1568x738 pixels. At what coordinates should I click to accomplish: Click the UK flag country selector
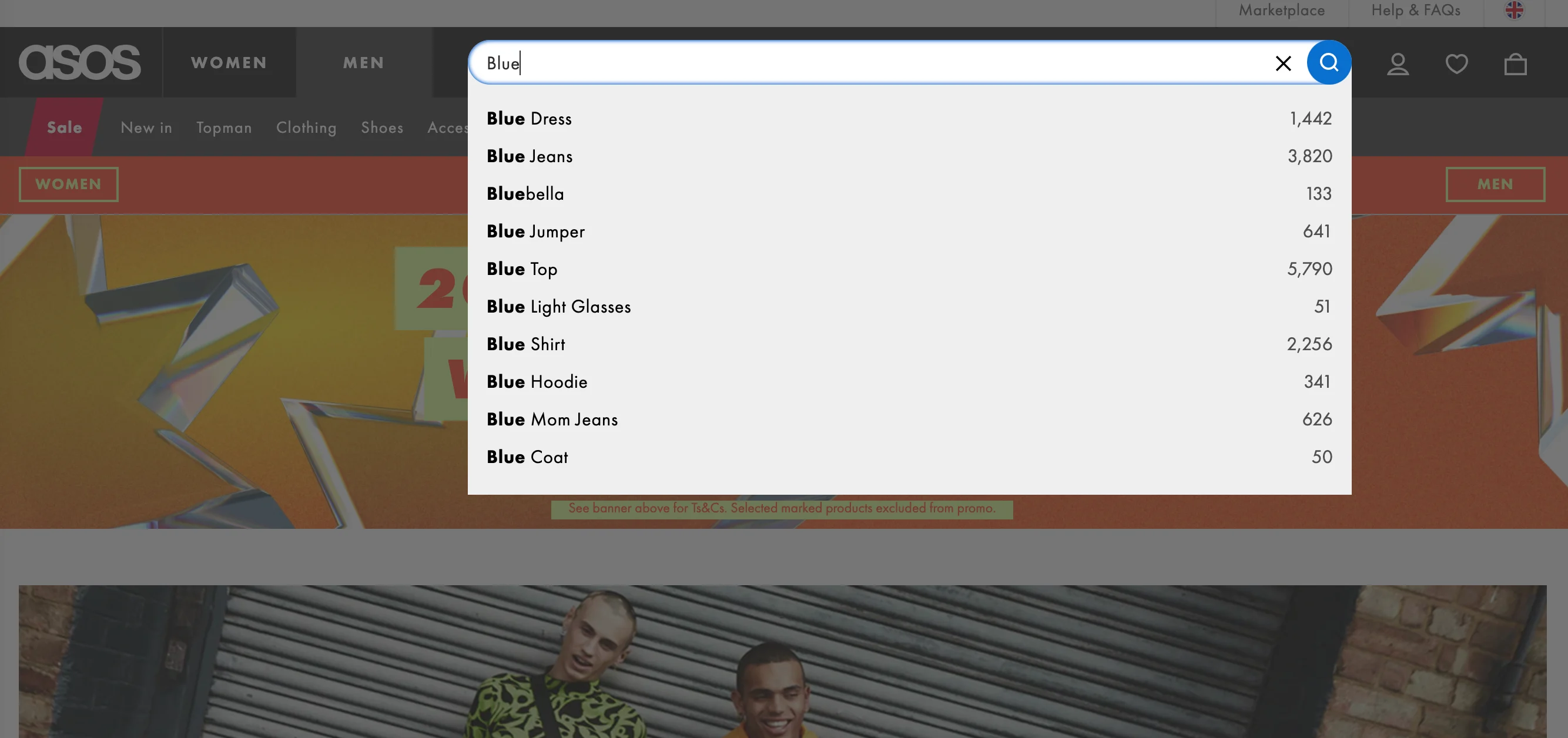click(x=1514, y=11)
